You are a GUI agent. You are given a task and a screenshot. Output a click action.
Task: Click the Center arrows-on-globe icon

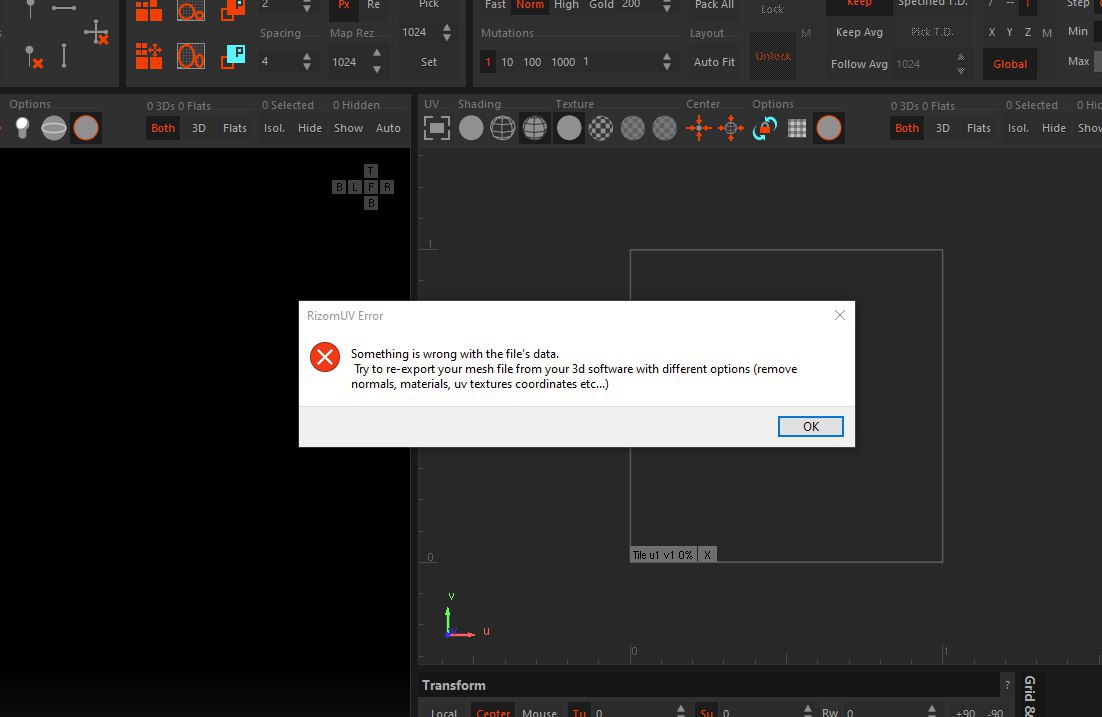coord(731,128)
